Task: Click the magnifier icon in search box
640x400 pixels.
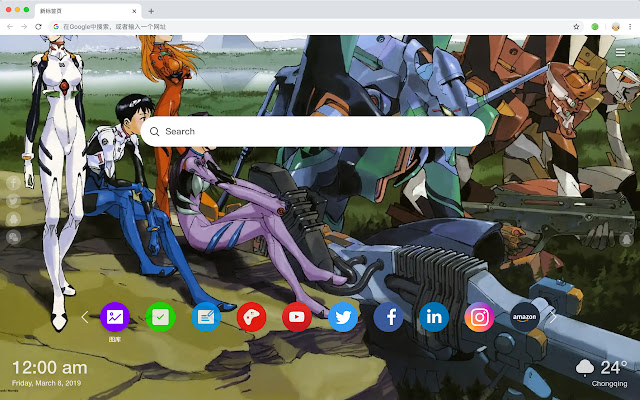Action: tap(155, 131)
